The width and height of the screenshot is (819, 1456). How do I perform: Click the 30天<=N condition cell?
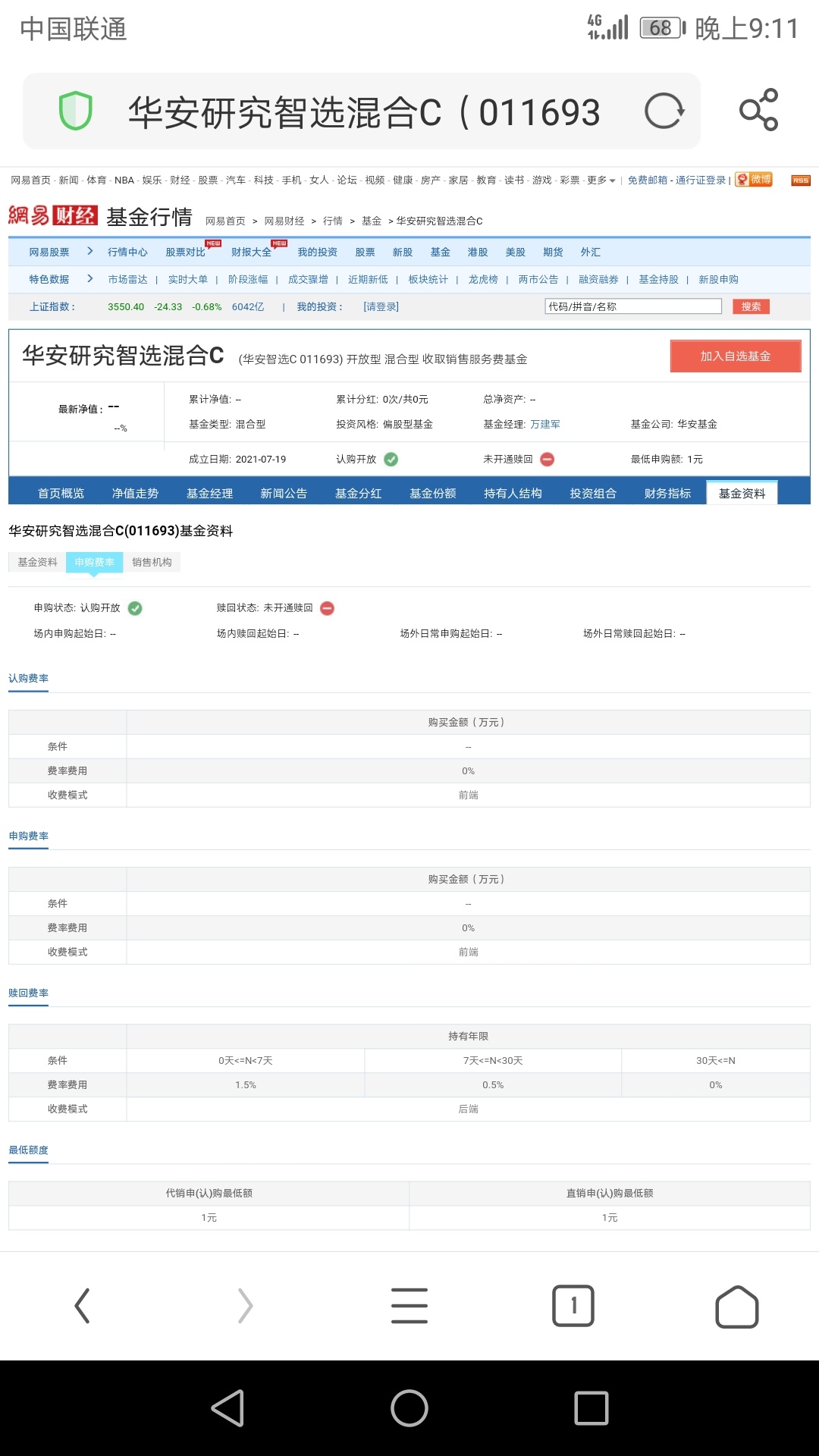click(716, 1060)
